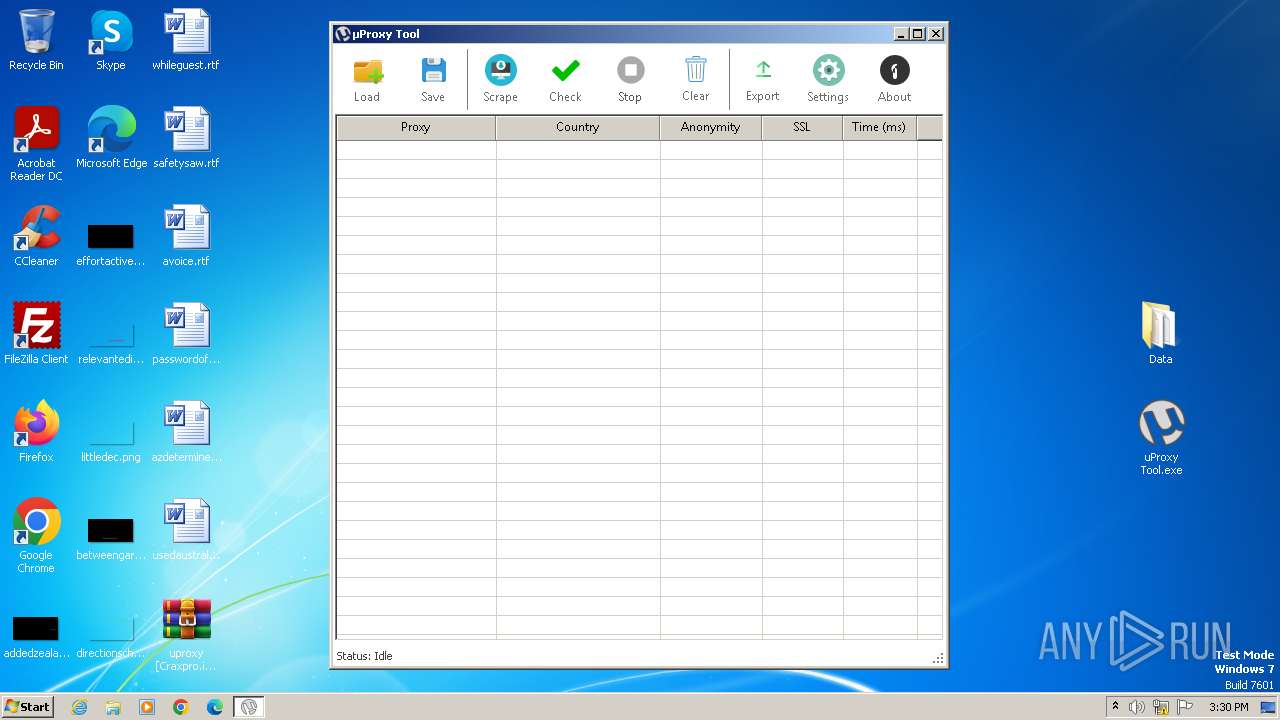Sort by the Anonymity column header
Screen dimensions: 1280x720
pos(710,127)
